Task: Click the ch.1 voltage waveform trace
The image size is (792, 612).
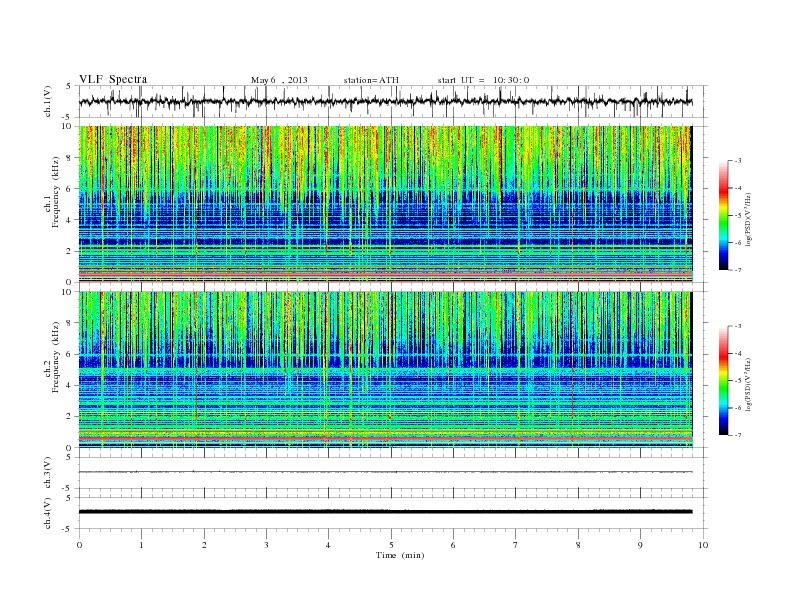Action: tap(385, 101)
